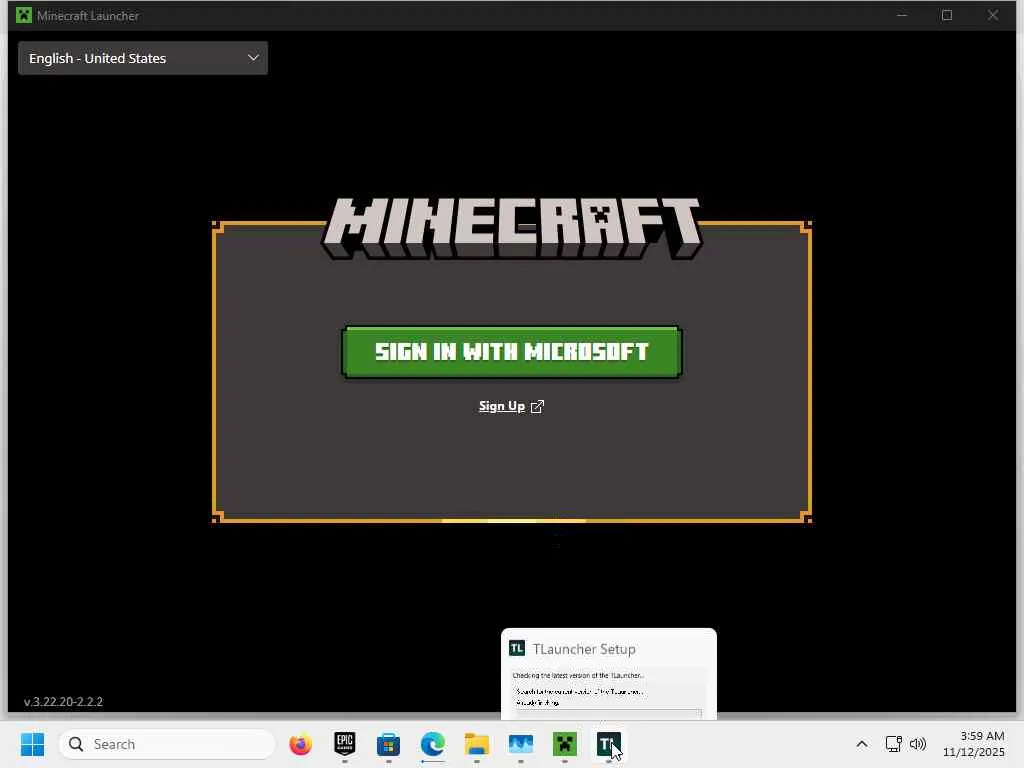Open Epic Games Launcher from the taskbar
The height and width of the screenshot is (768, 1024).
pos(345,744)
